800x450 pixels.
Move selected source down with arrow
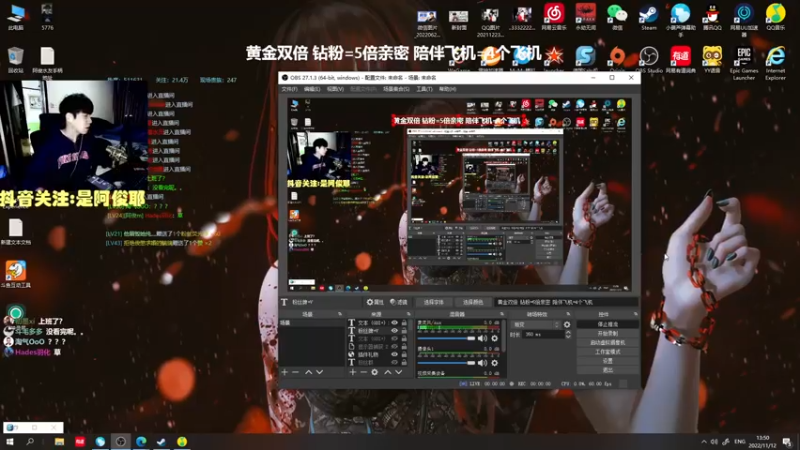[x=398, y=372]
